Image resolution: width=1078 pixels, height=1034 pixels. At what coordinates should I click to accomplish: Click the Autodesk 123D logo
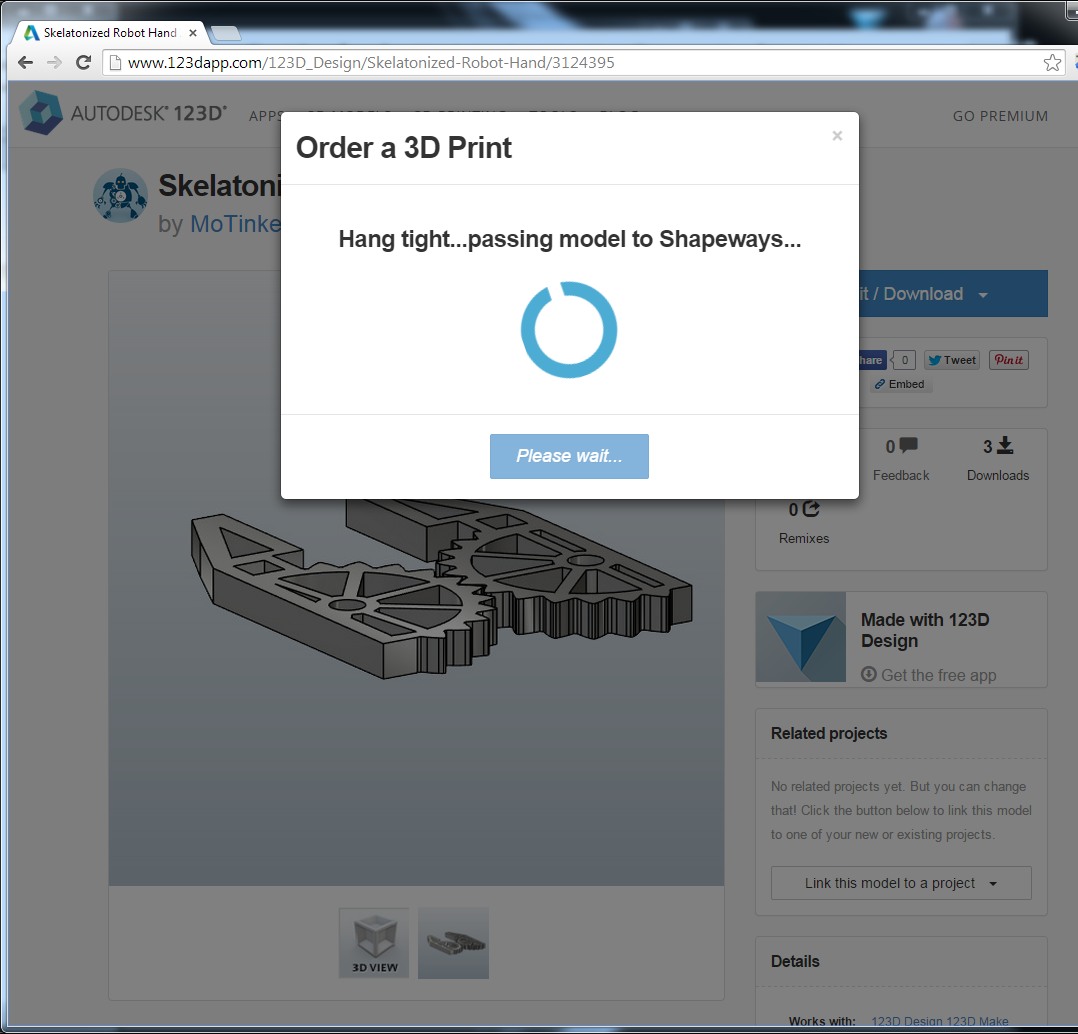[x=122, y=113]
